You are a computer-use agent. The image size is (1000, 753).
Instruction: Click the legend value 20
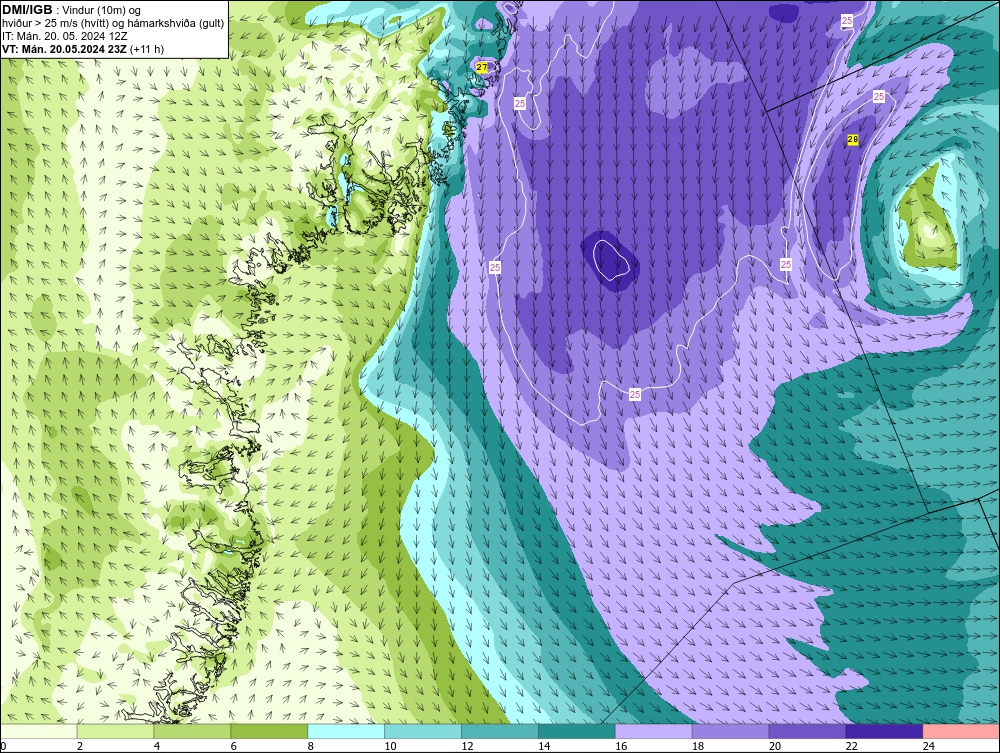point(775,746)
